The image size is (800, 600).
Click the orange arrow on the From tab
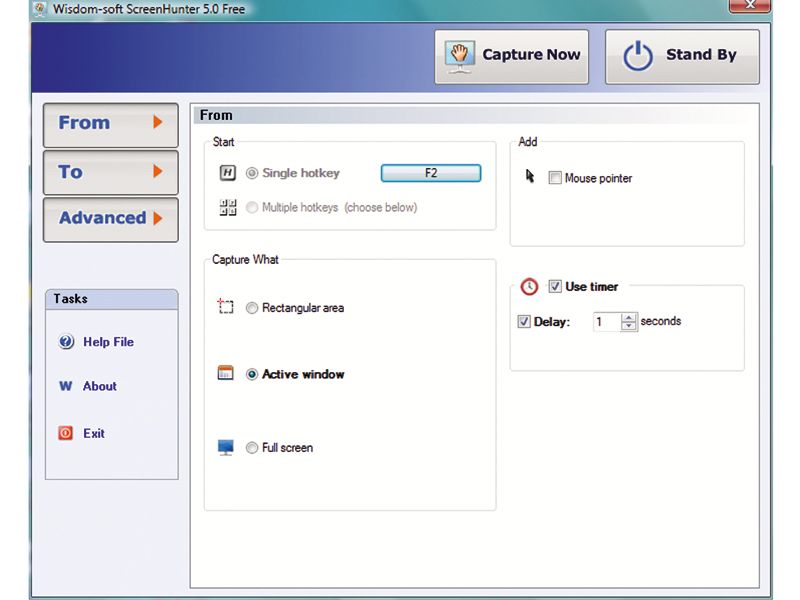coord(158,122)
